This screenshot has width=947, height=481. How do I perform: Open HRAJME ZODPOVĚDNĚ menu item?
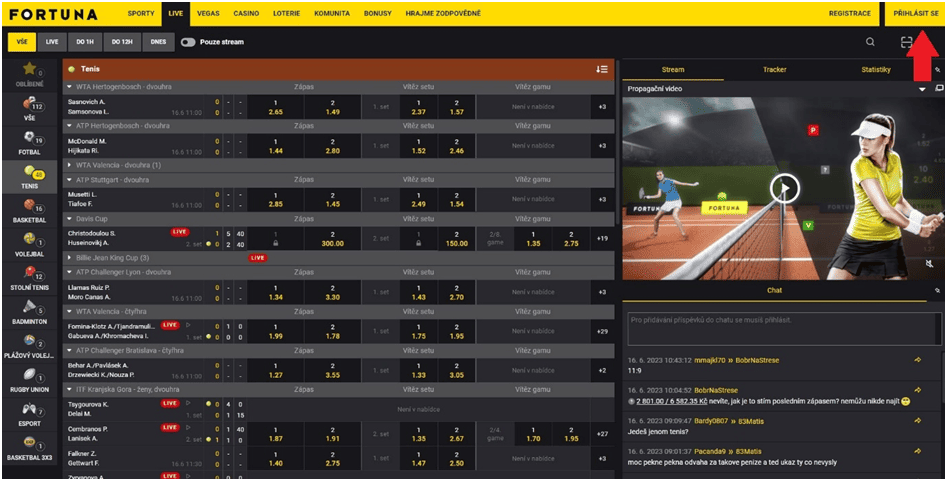tap(443, 13)
